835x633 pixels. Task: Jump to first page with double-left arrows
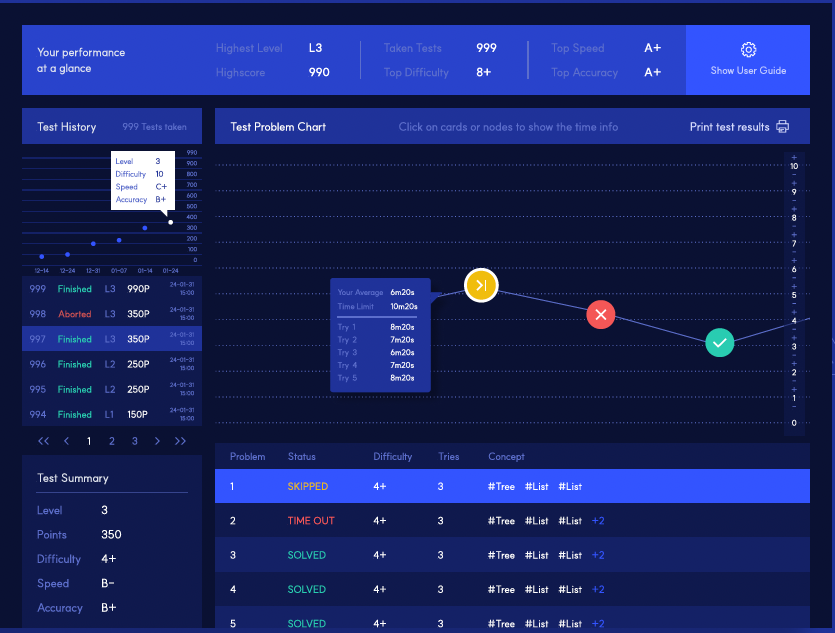tap(44, 441)
